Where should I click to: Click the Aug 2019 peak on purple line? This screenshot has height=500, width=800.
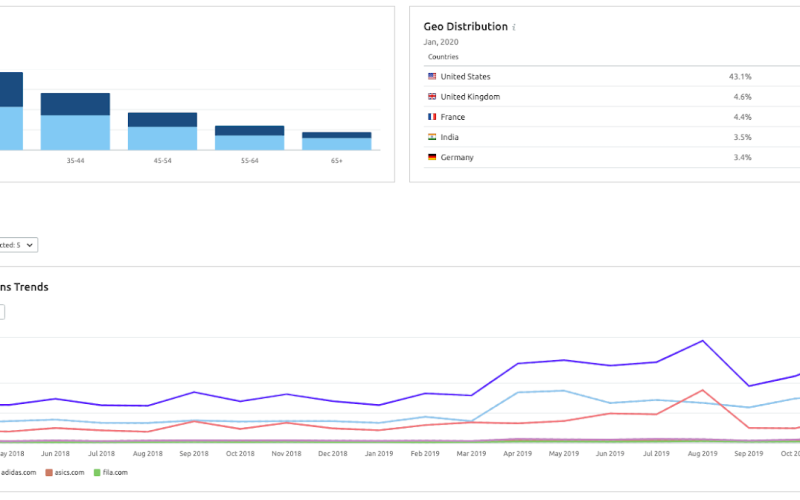[703, 341]
